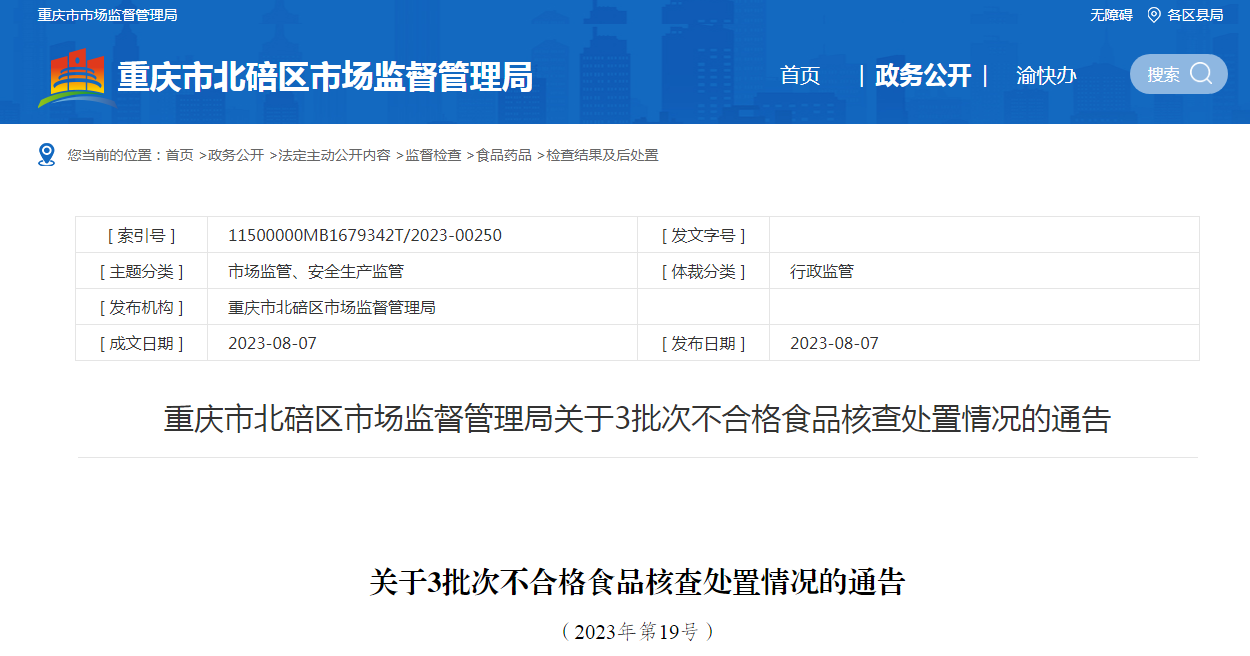The image size is (1250, 656).
Task: Click the 2023-08-07 value beside 成文日期
Action: coord(272,343)
